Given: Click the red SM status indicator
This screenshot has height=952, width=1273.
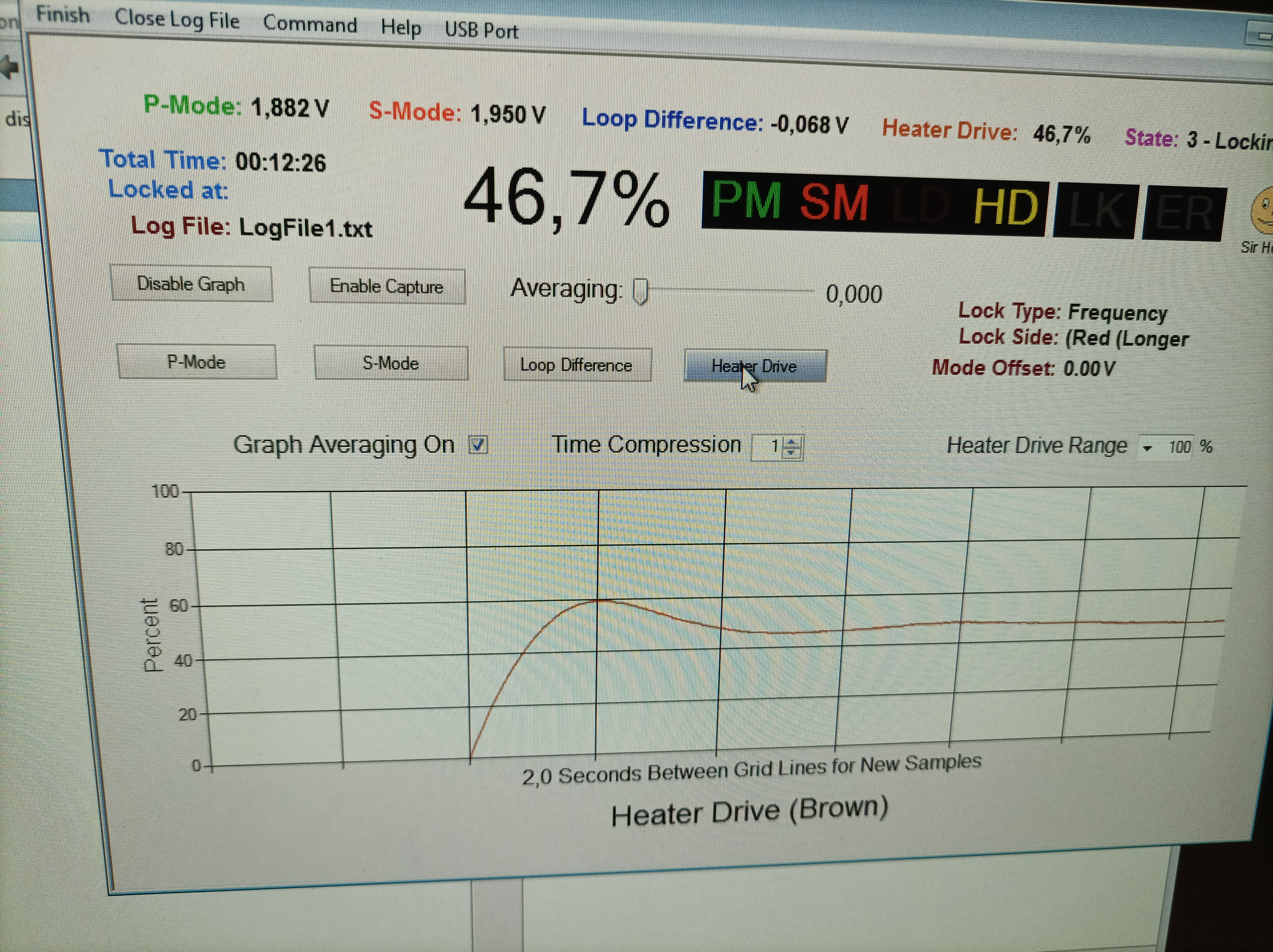Looking at the screenshot, I should (x=834, y=202).
